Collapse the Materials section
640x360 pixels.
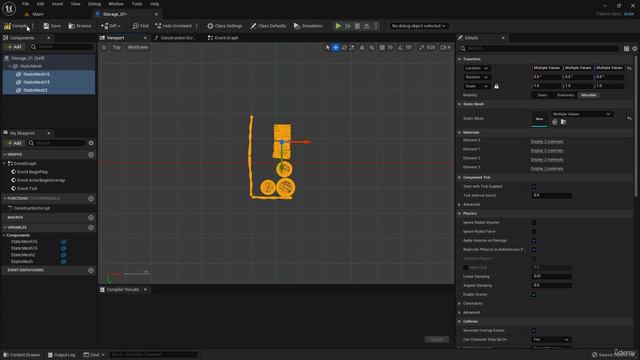click(460, 133)
